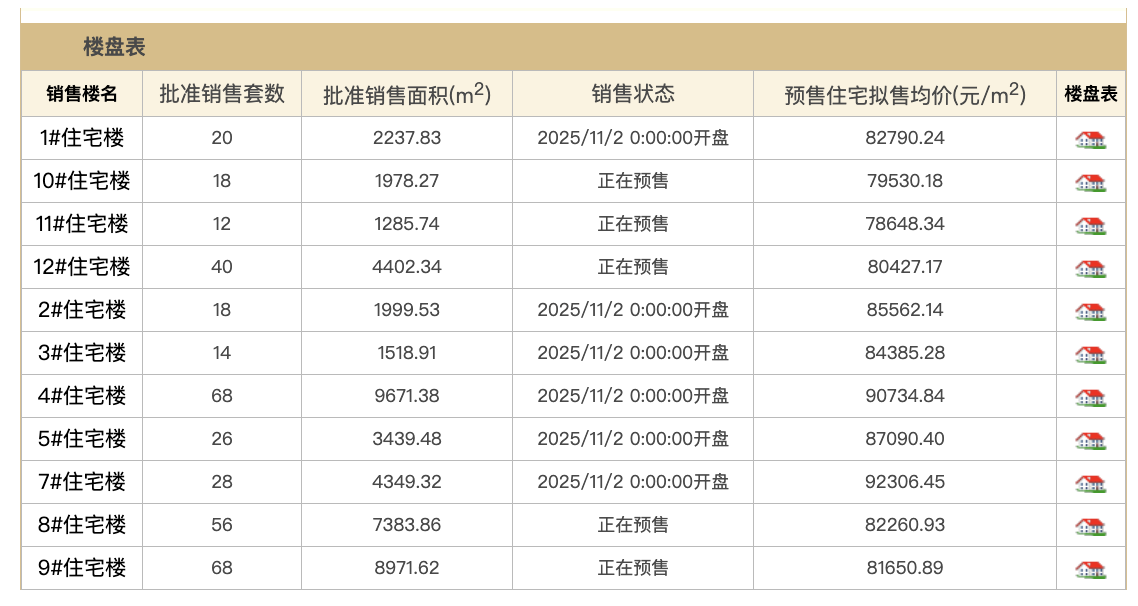
Task: Open the house icon in 10#住宅楼 row
Action: 1090,183
